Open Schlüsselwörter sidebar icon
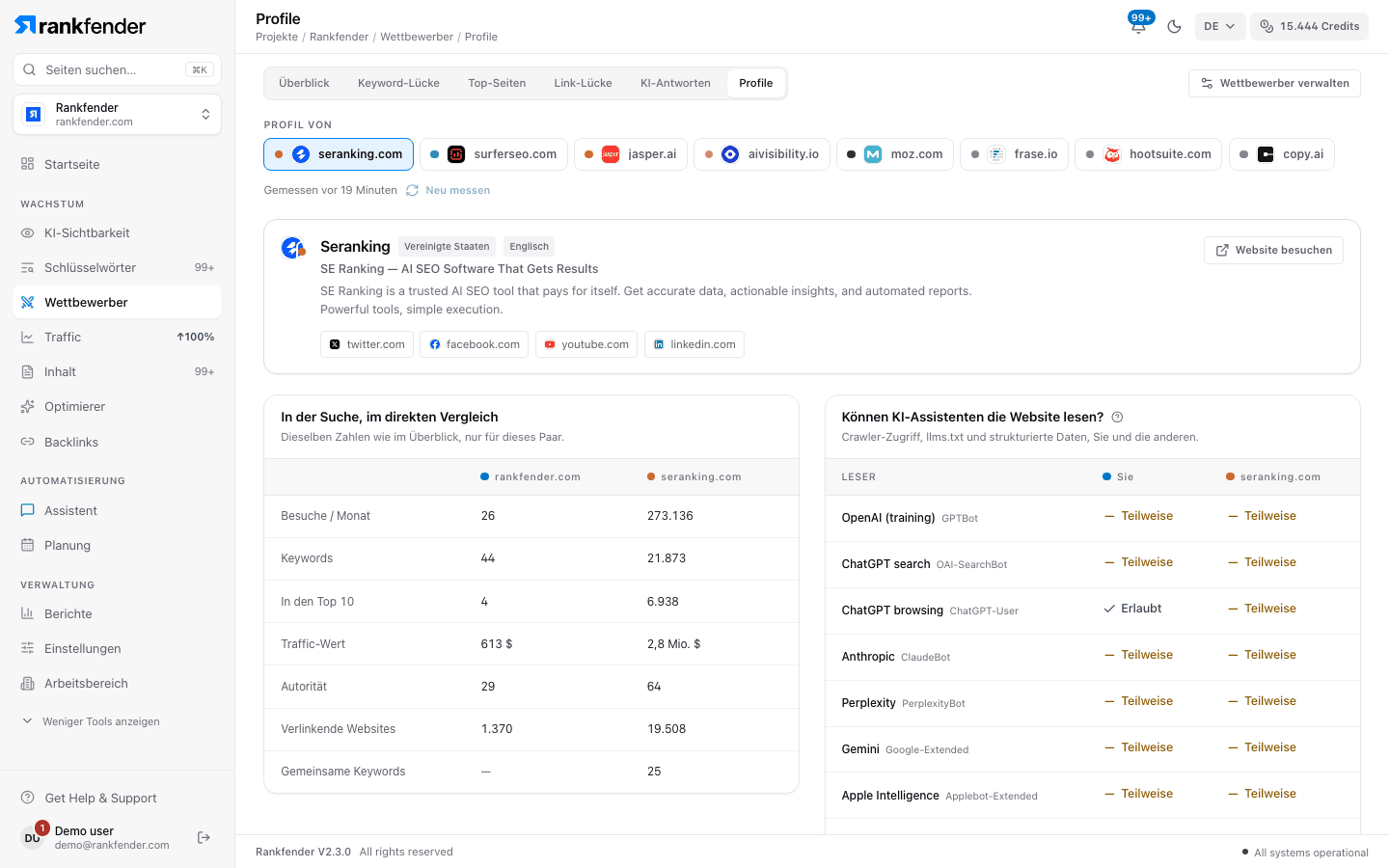1389x868 pixels. 27,268
